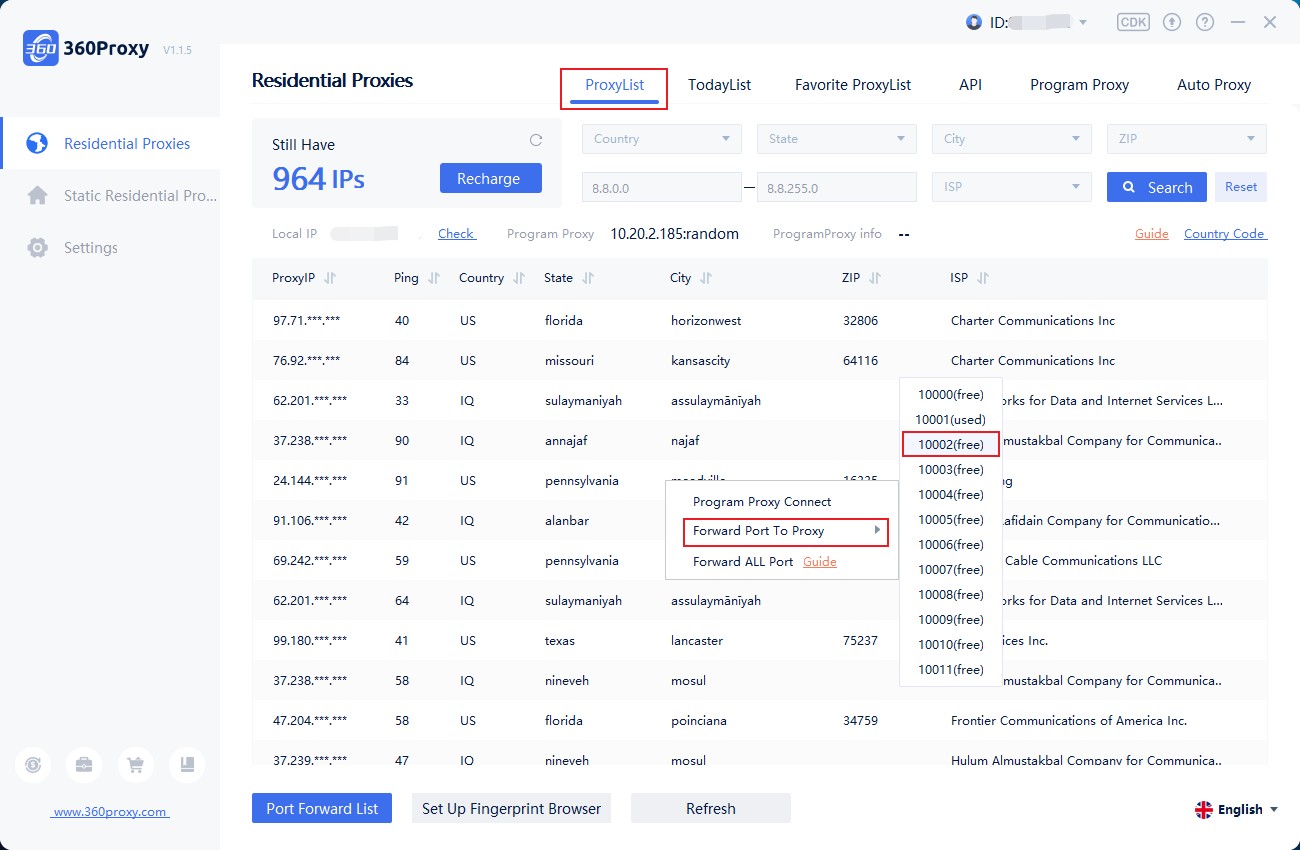Open the State dropdown filter

coord(837,139)
